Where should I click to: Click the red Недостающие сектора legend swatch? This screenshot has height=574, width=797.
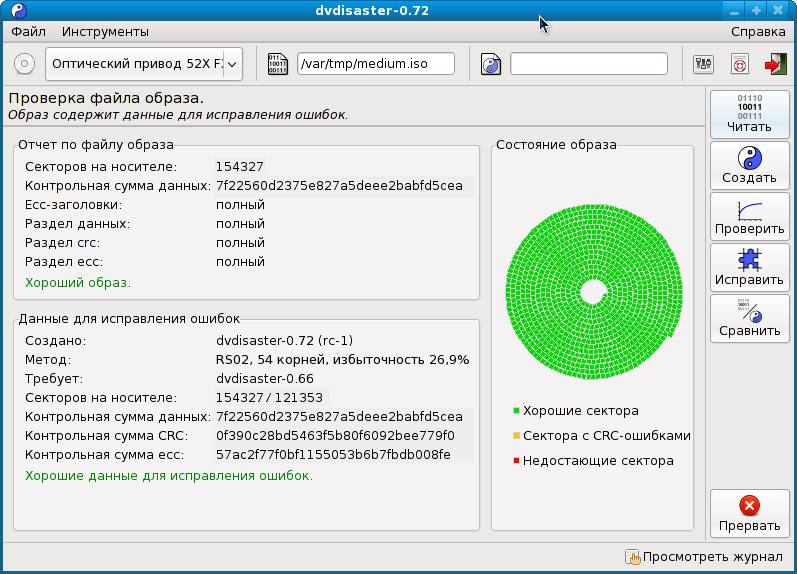(516, 461)
